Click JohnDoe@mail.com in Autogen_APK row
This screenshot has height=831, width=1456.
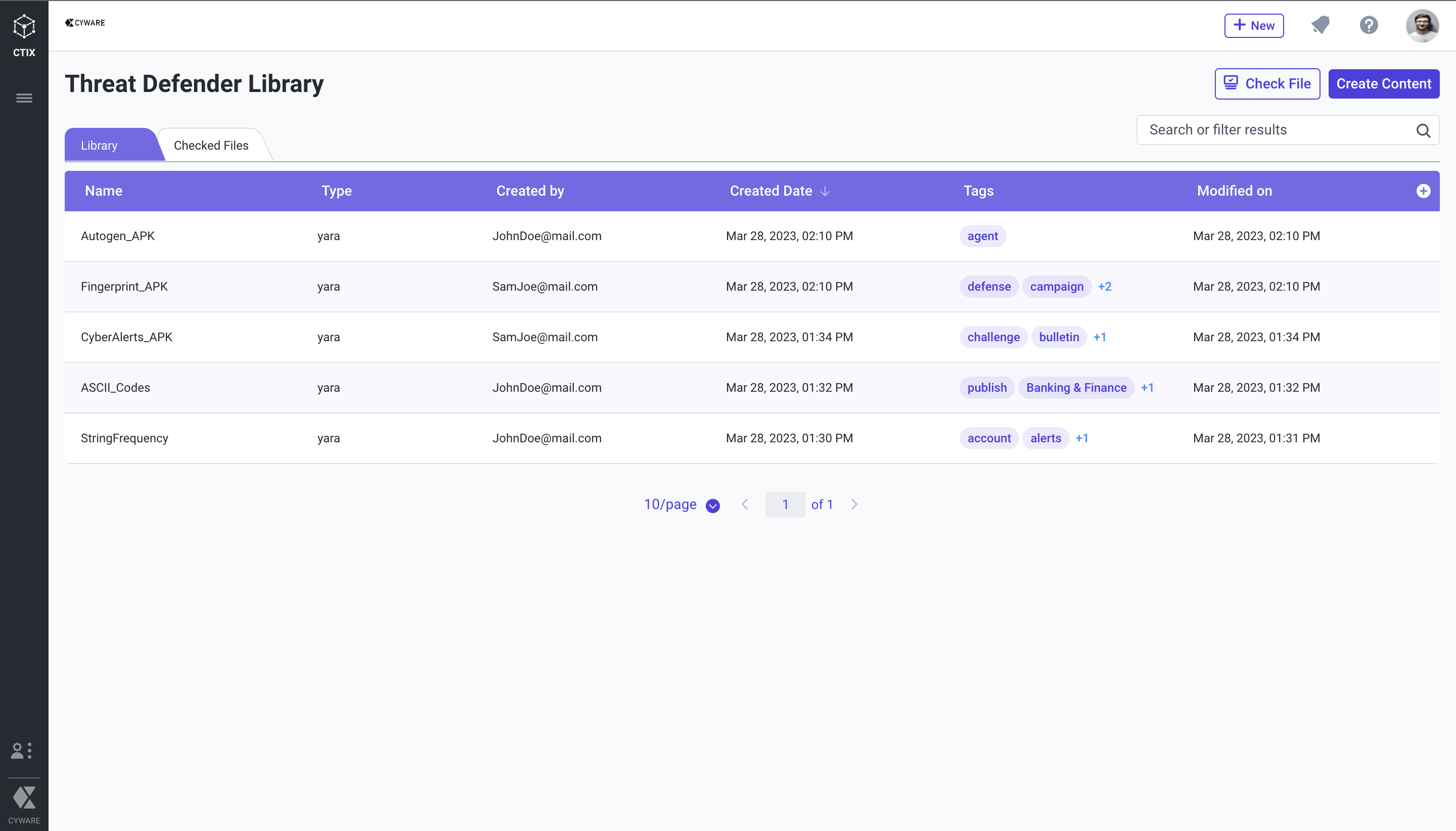pos(547,236)
